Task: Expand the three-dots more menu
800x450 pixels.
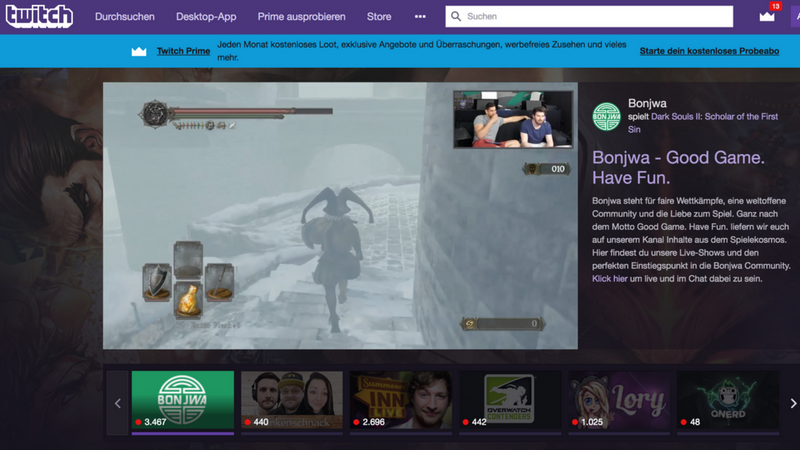Action: click(x=420, y=16)
